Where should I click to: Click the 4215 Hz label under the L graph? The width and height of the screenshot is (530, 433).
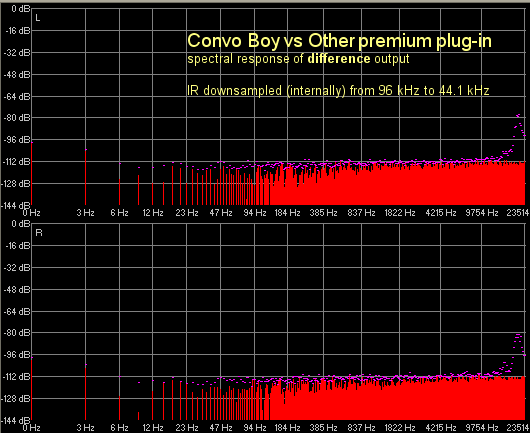(441, 213)
